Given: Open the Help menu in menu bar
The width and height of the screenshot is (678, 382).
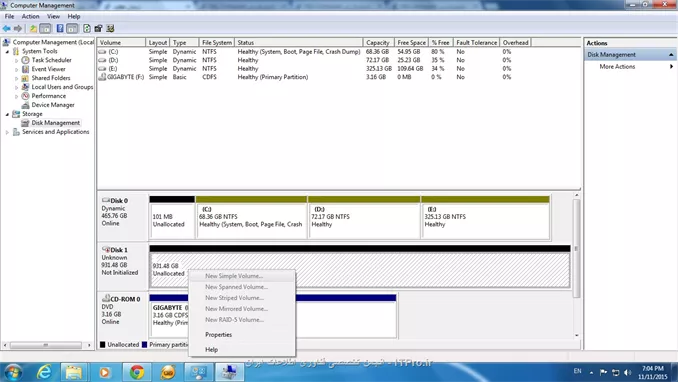Looking at the screenshot, I should pos(74,16).
